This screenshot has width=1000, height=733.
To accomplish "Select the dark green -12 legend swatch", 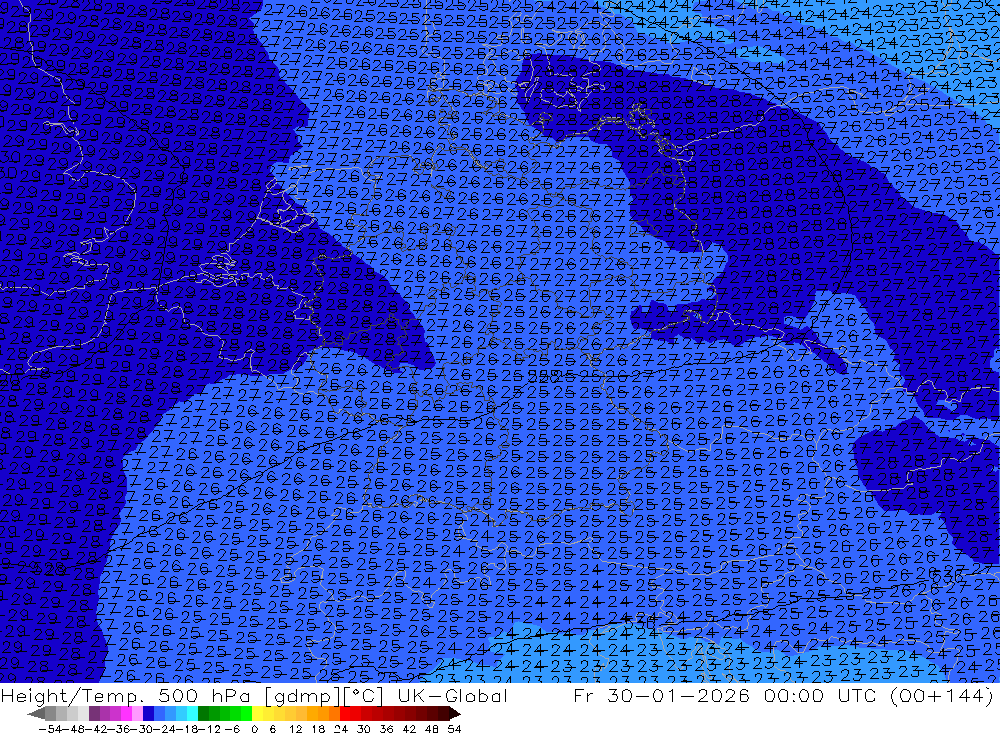I will [203, 713].
